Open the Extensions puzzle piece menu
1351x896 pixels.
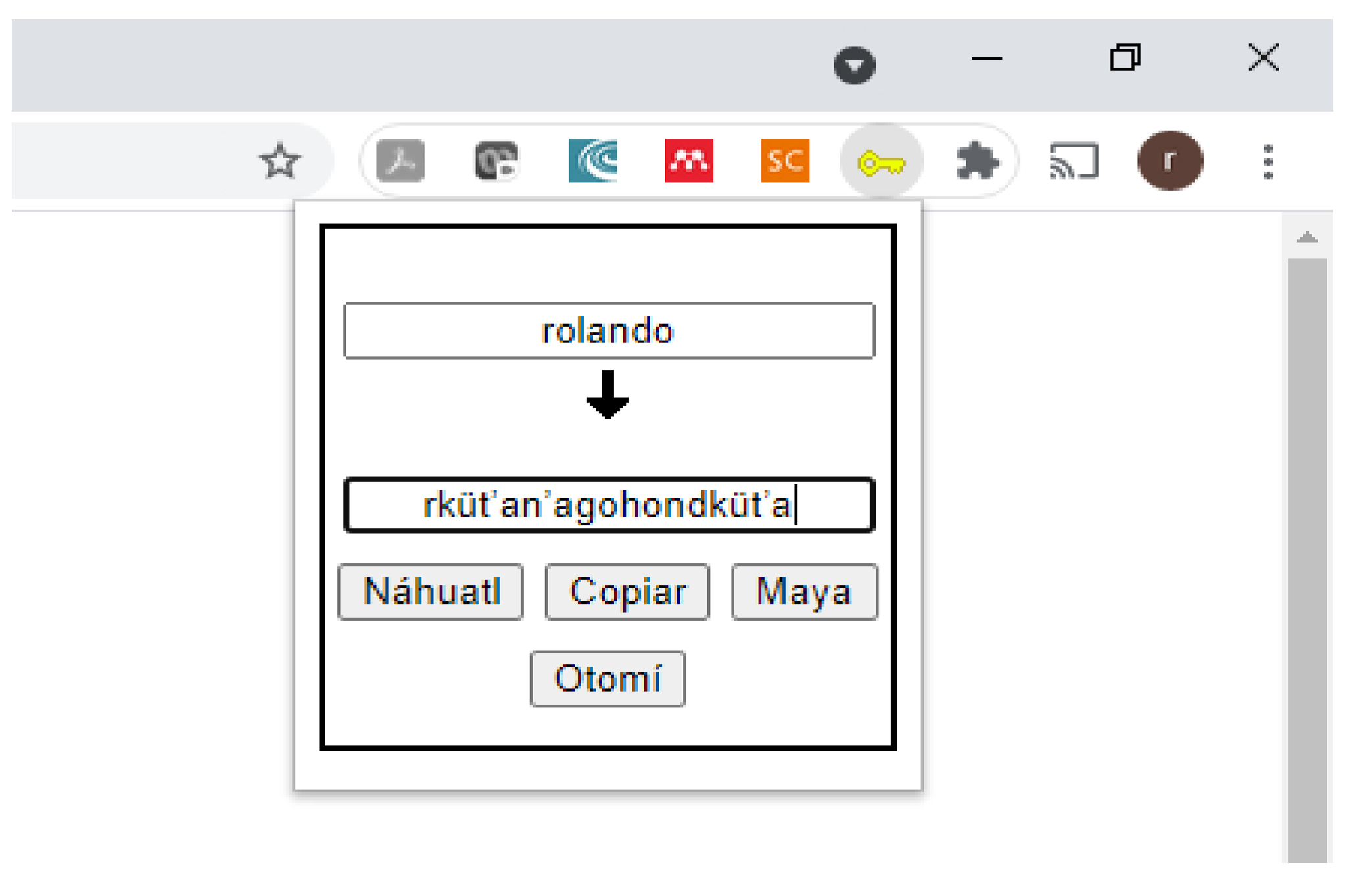977,161
